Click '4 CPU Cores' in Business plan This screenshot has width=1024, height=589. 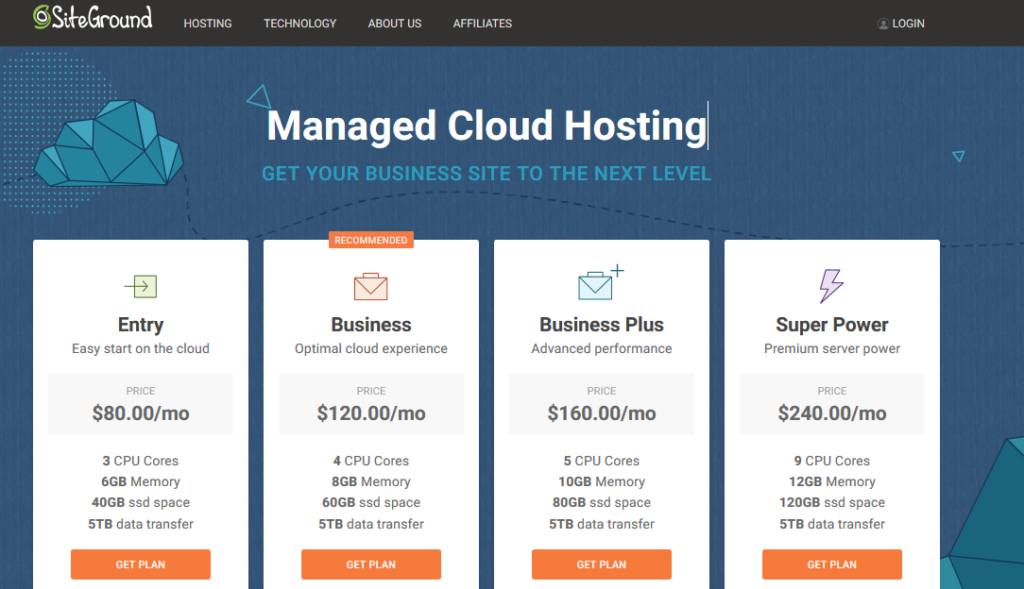[371, 461]
